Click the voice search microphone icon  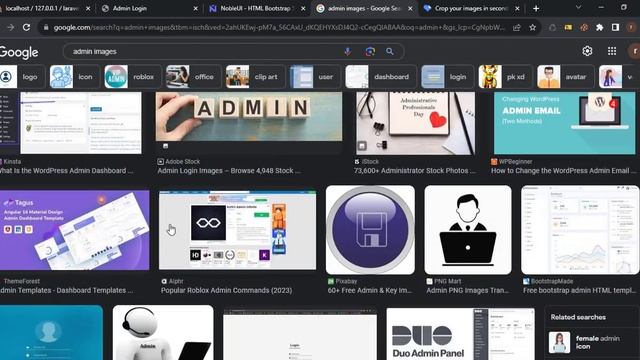pos(347,51)
